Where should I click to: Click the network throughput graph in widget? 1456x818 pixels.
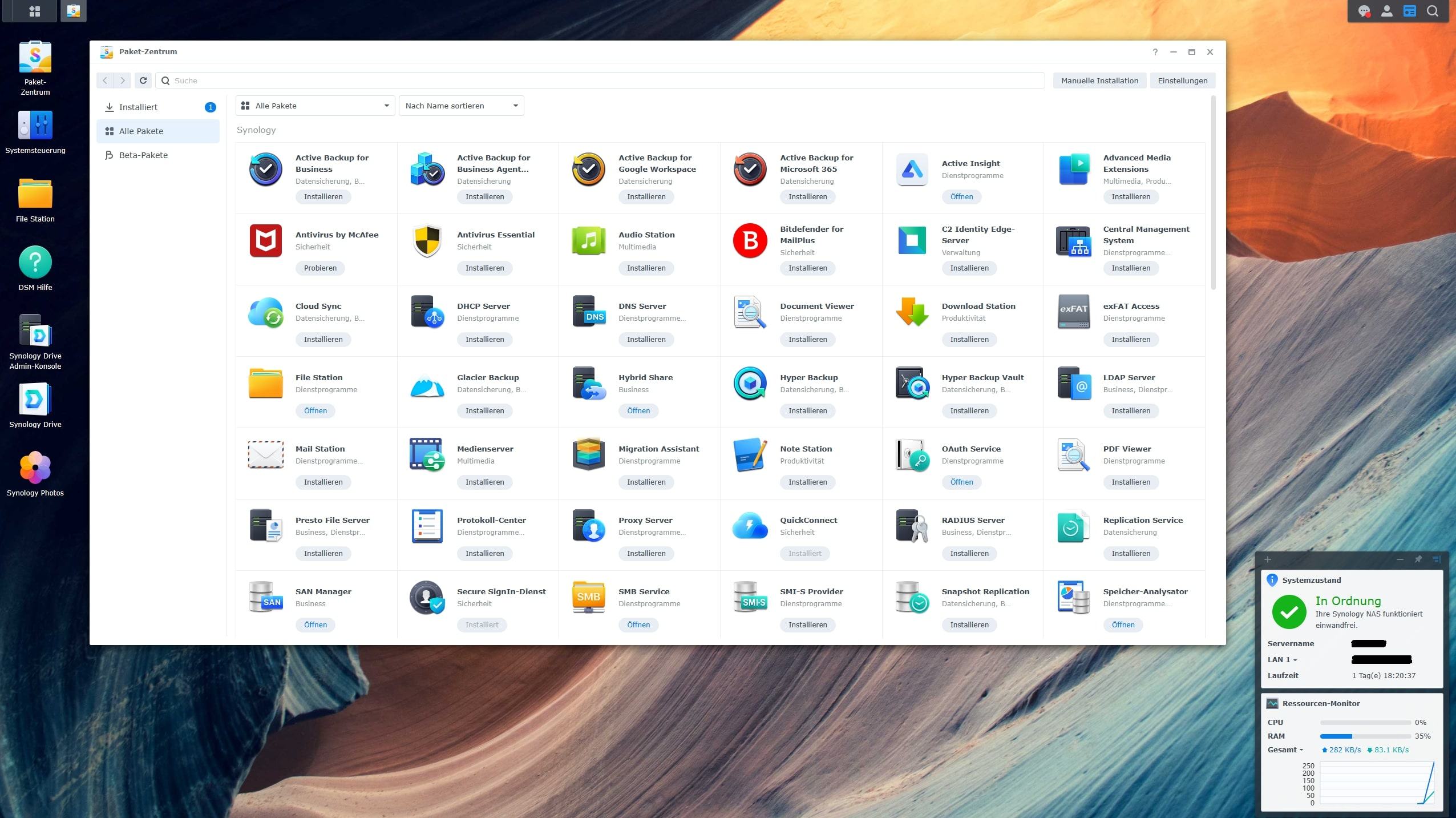pyautogui.click(x=1377, y=783)
